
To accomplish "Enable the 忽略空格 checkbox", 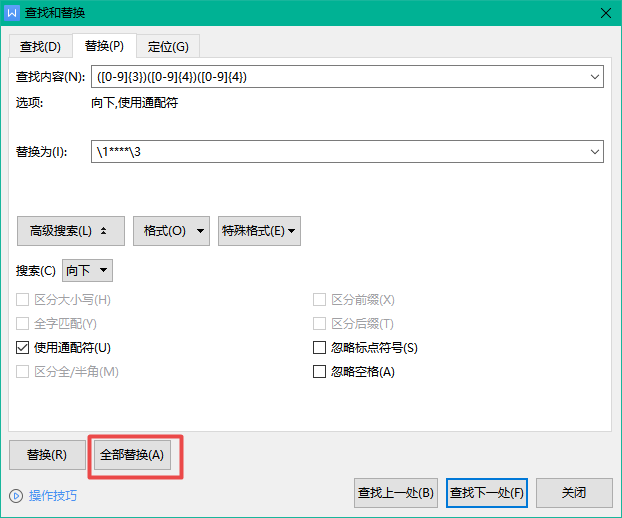I will point(320,372).
